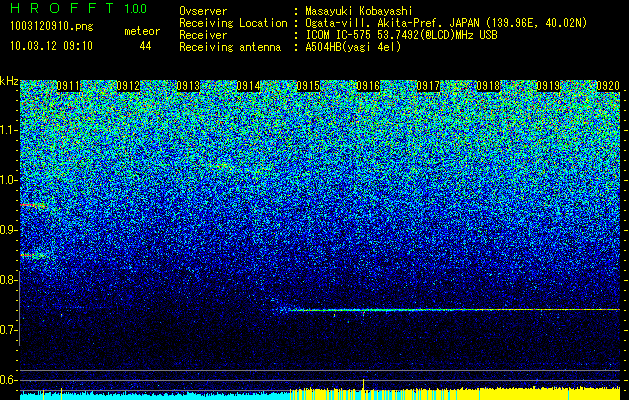Click the HROFFT 1.0.0 title text
Image resolution: width=629 pixels, height=400 pixels.
78,8
